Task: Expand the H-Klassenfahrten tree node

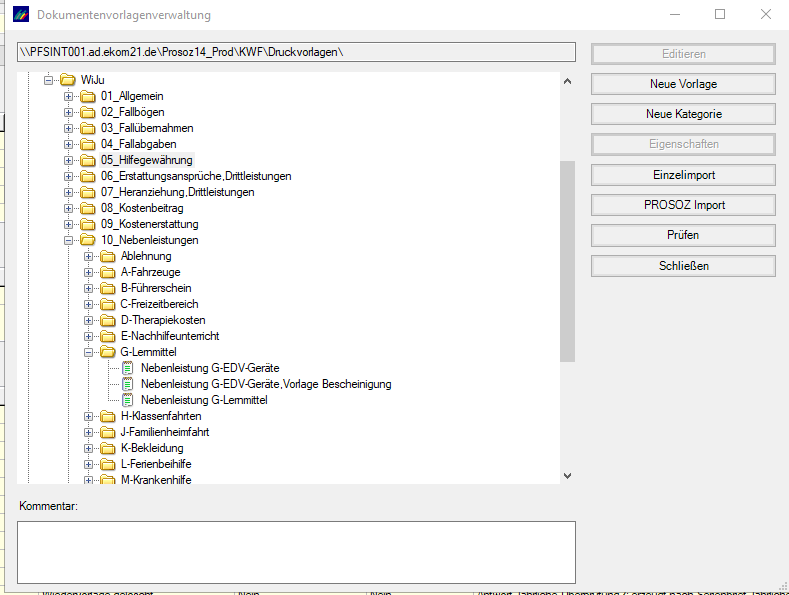Action: tap(89, 416)
